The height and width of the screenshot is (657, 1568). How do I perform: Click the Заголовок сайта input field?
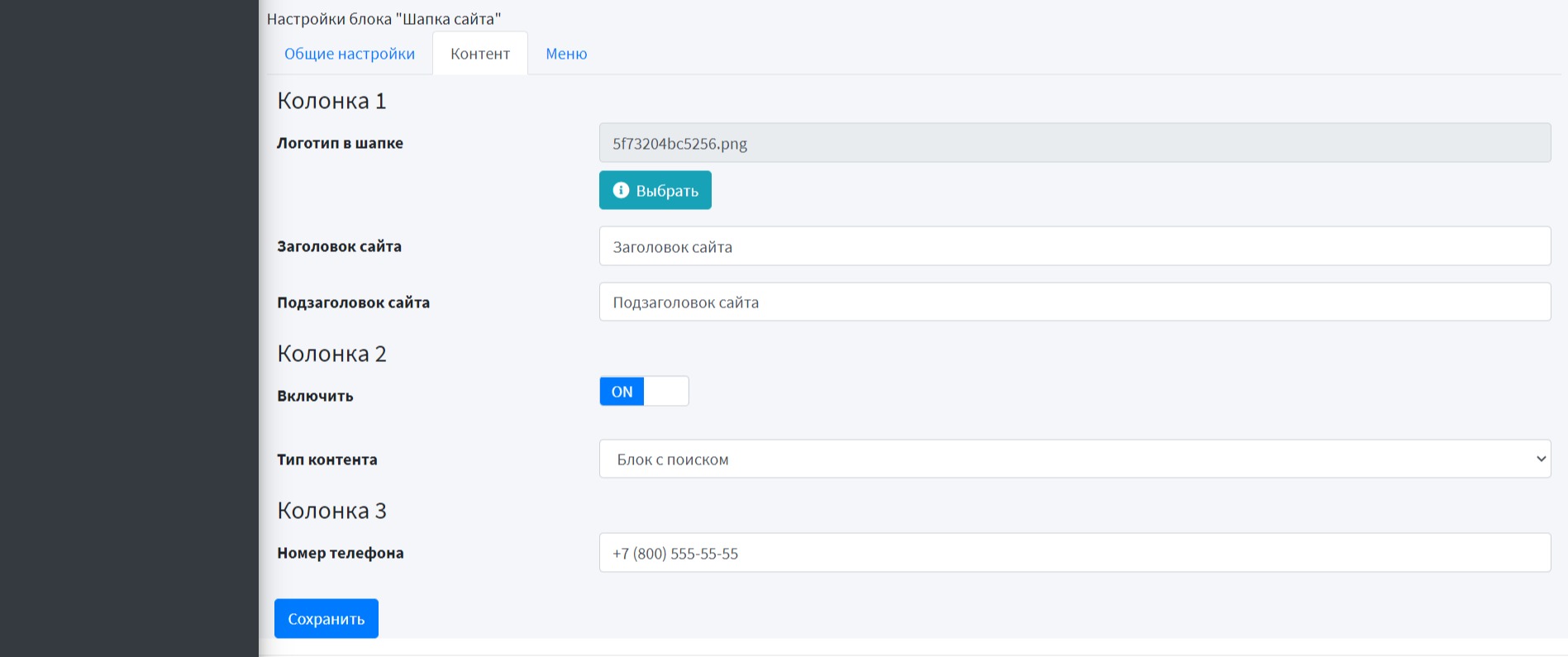point(1075,246)
